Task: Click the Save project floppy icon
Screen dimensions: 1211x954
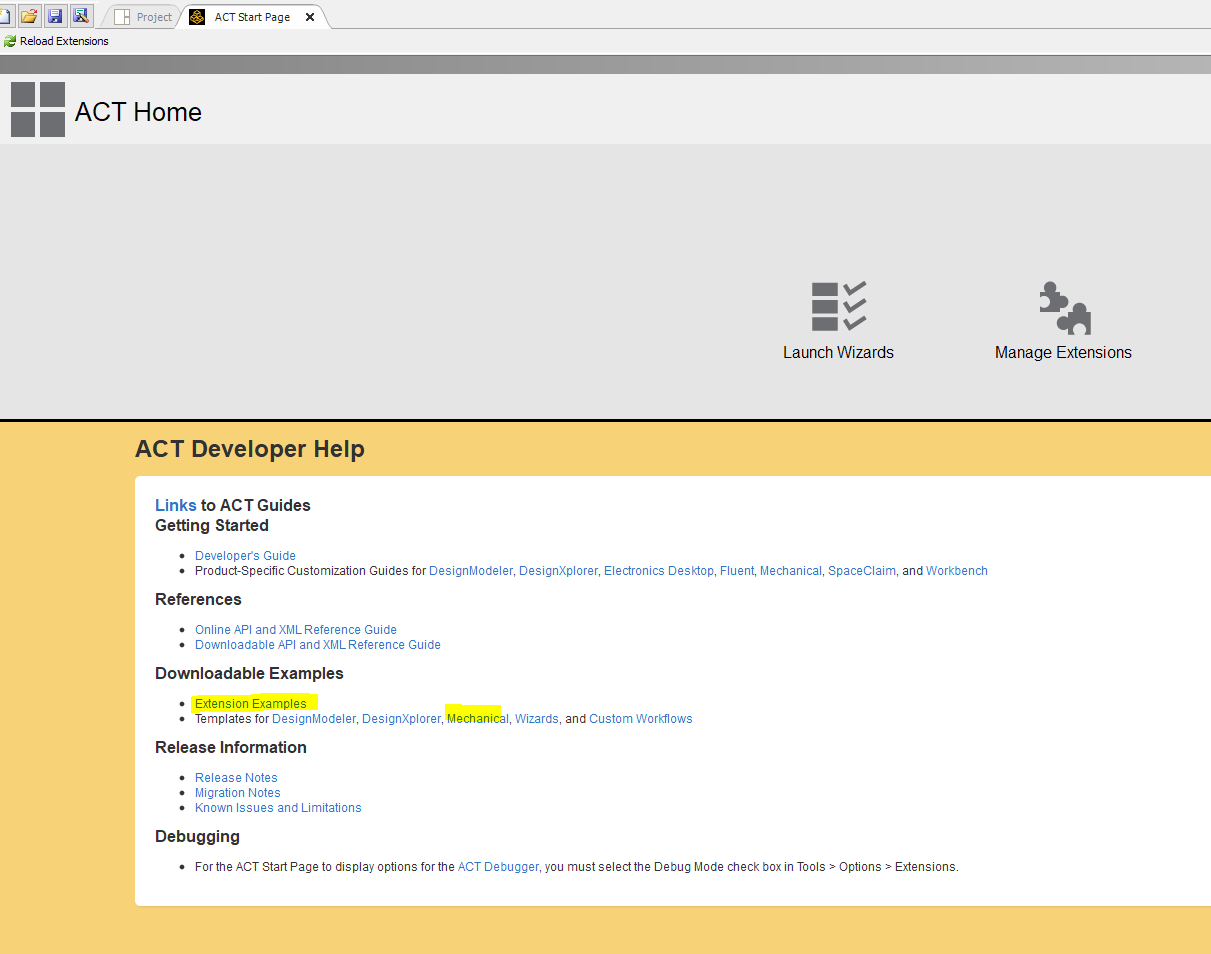Action: coord(55,16)
